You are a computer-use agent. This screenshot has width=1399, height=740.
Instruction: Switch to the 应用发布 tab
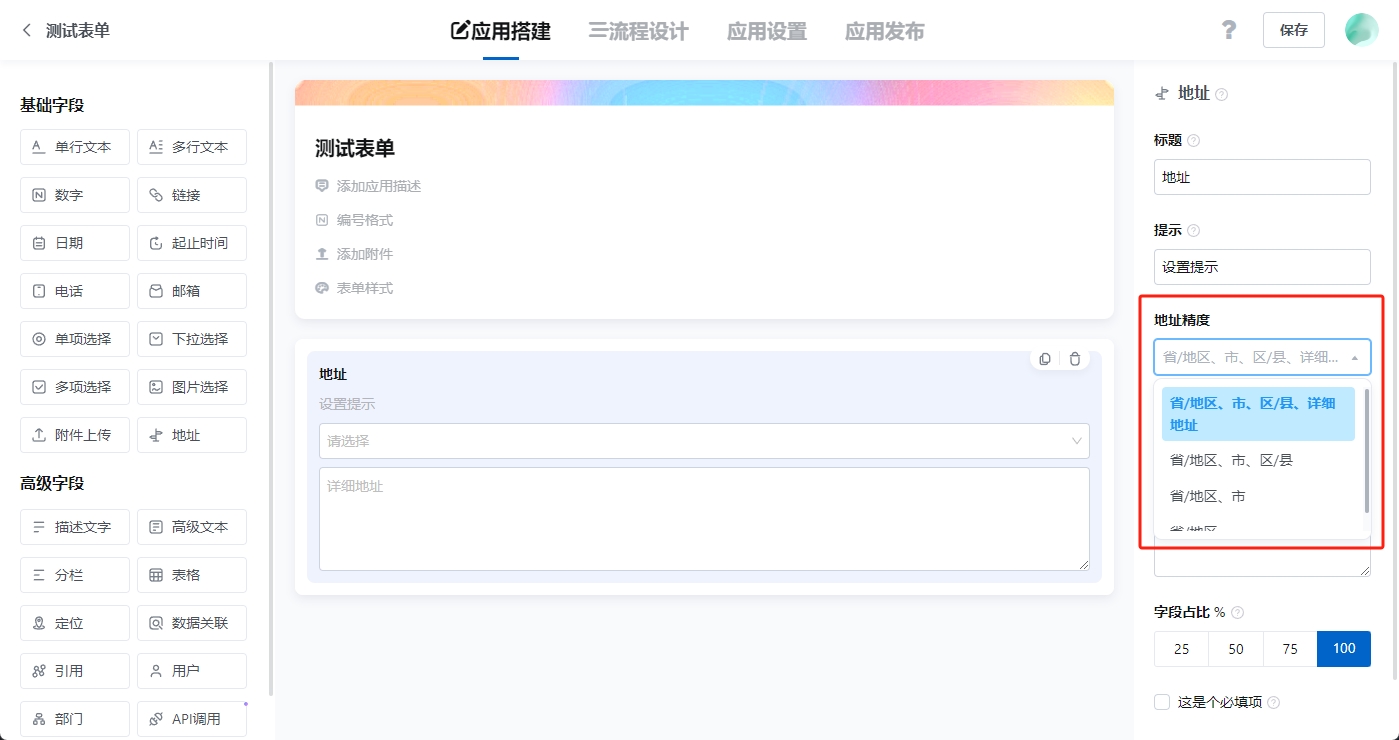tap(884, 31)
